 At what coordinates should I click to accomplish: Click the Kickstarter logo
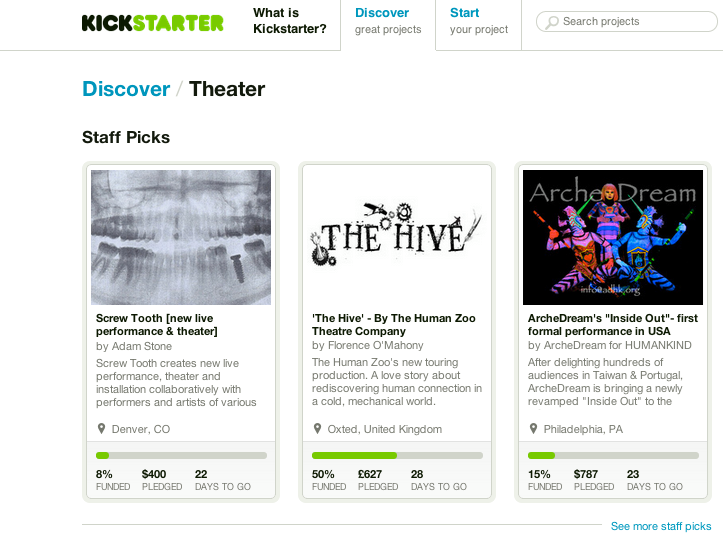(x=152, y=23)
